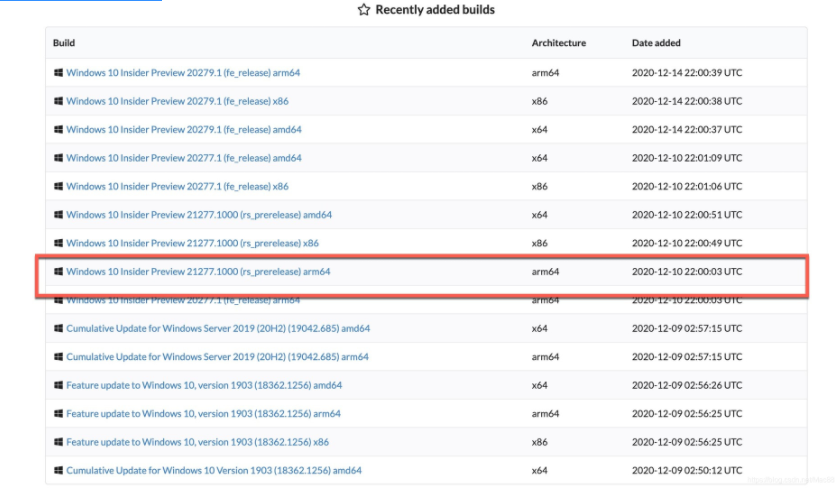Open Insider Preview 21277.1000 rs_prerelease arm64 link
The width and height of the screenshot is (835, 490).
(x=198, y=272)
